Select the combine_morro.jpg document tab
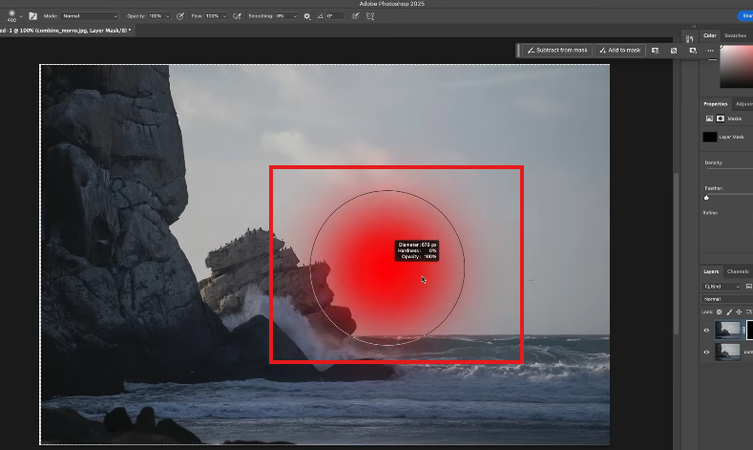Viewport: 753px width, 450px height. 66,30
